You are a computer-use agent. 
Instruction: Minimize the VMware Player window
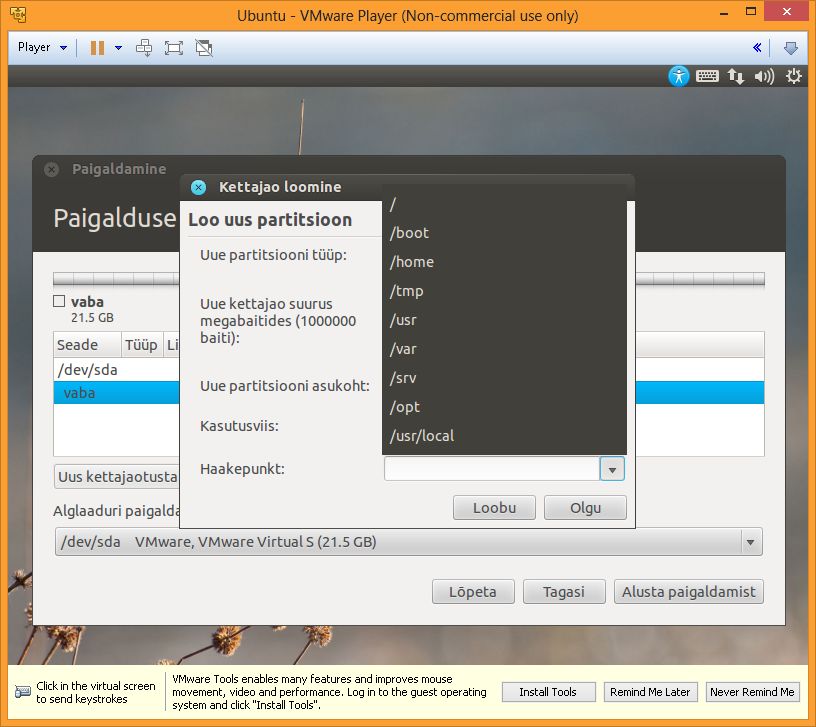click(723, 14)
